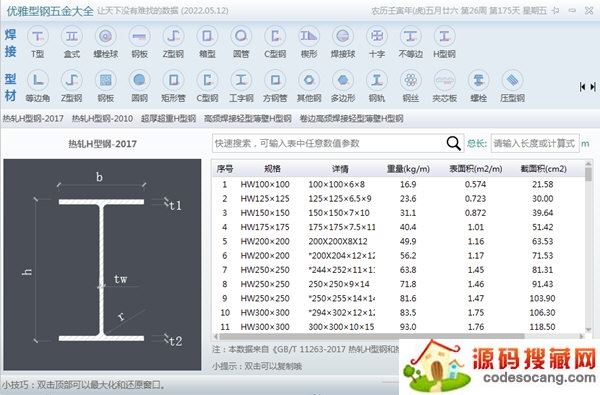Select the 压型钢 icon
The image size is (600, 395).
[x=512, y=80]
